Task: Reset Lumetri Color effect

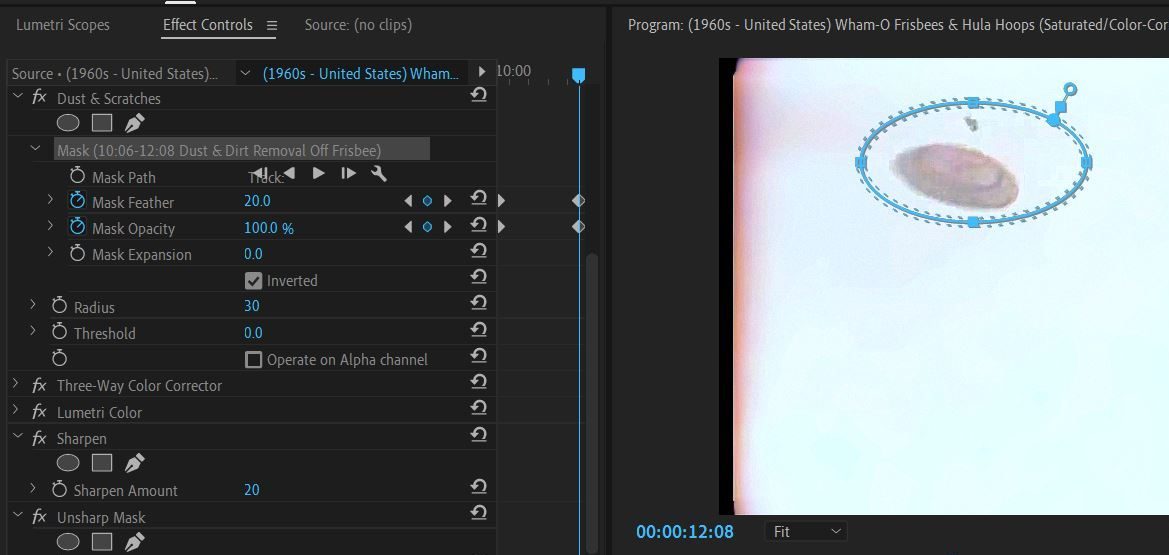Action: [x=479, y=409]
